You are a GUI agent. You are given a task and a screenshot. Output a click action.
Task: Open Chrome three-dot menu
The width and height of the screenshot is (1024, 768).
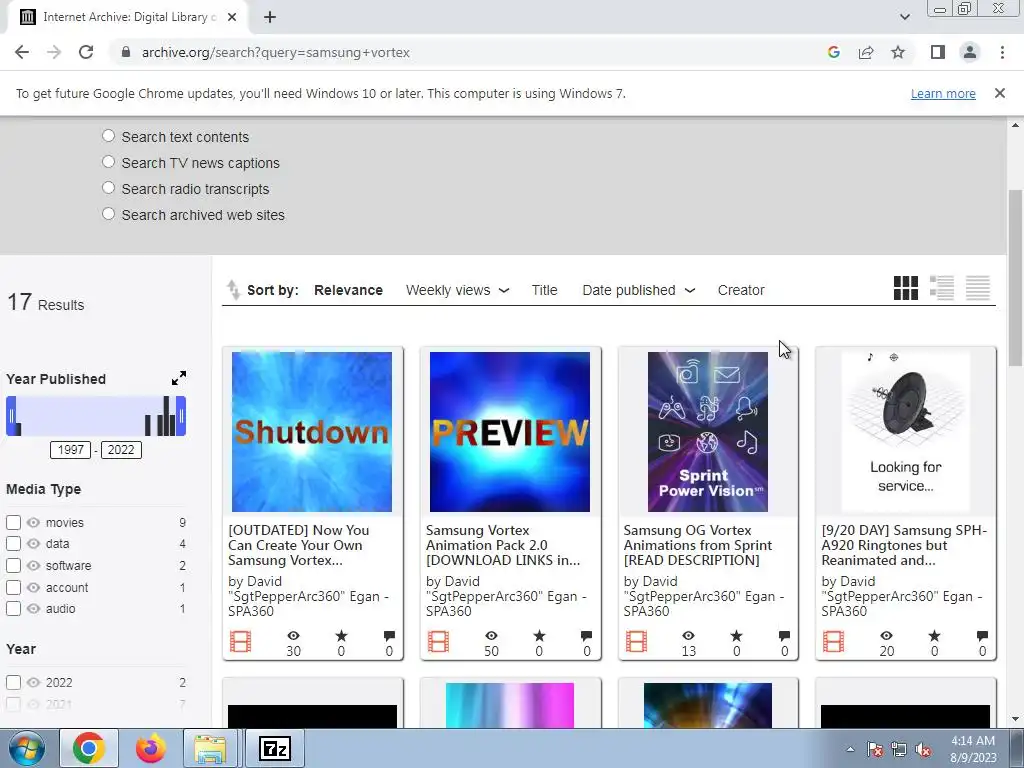coord(1002,52)
